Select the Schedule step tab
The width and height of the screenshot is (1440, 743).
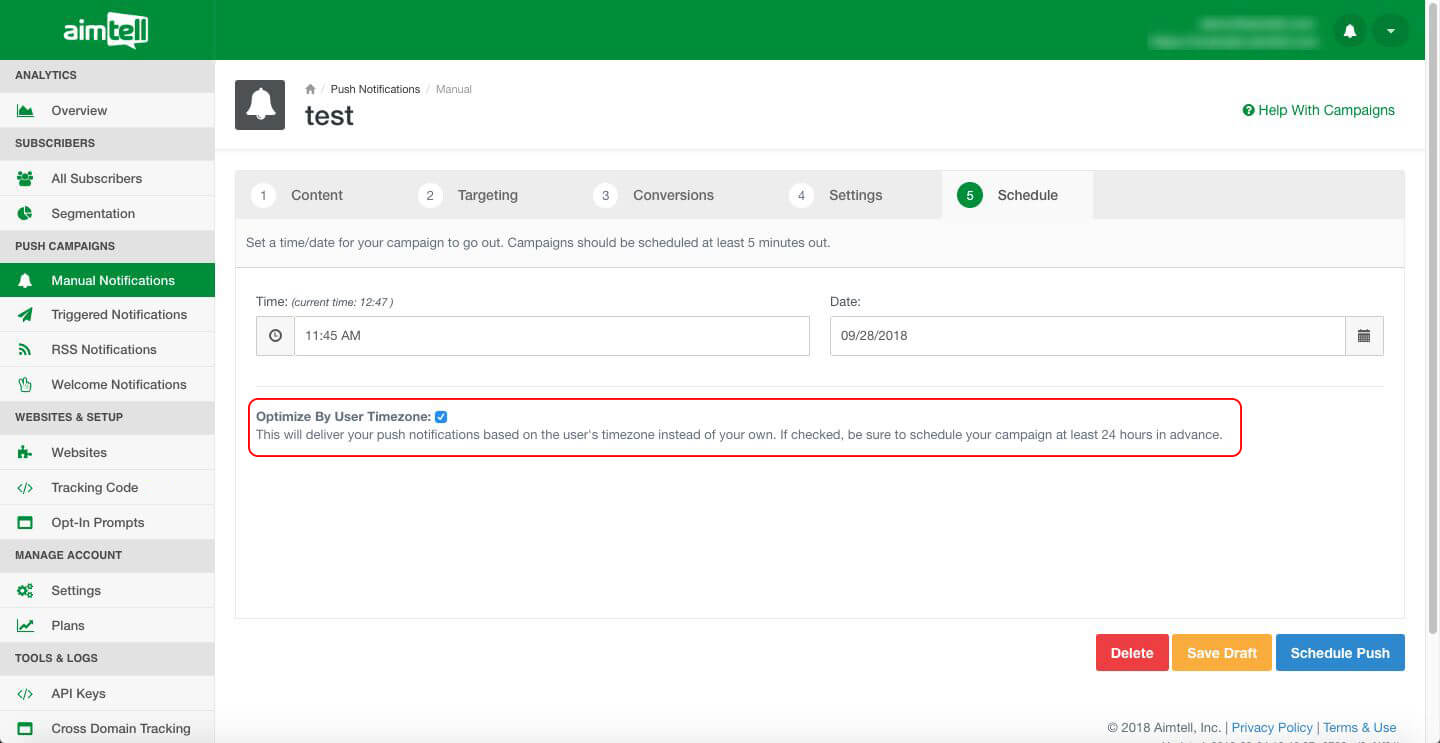1017,195
